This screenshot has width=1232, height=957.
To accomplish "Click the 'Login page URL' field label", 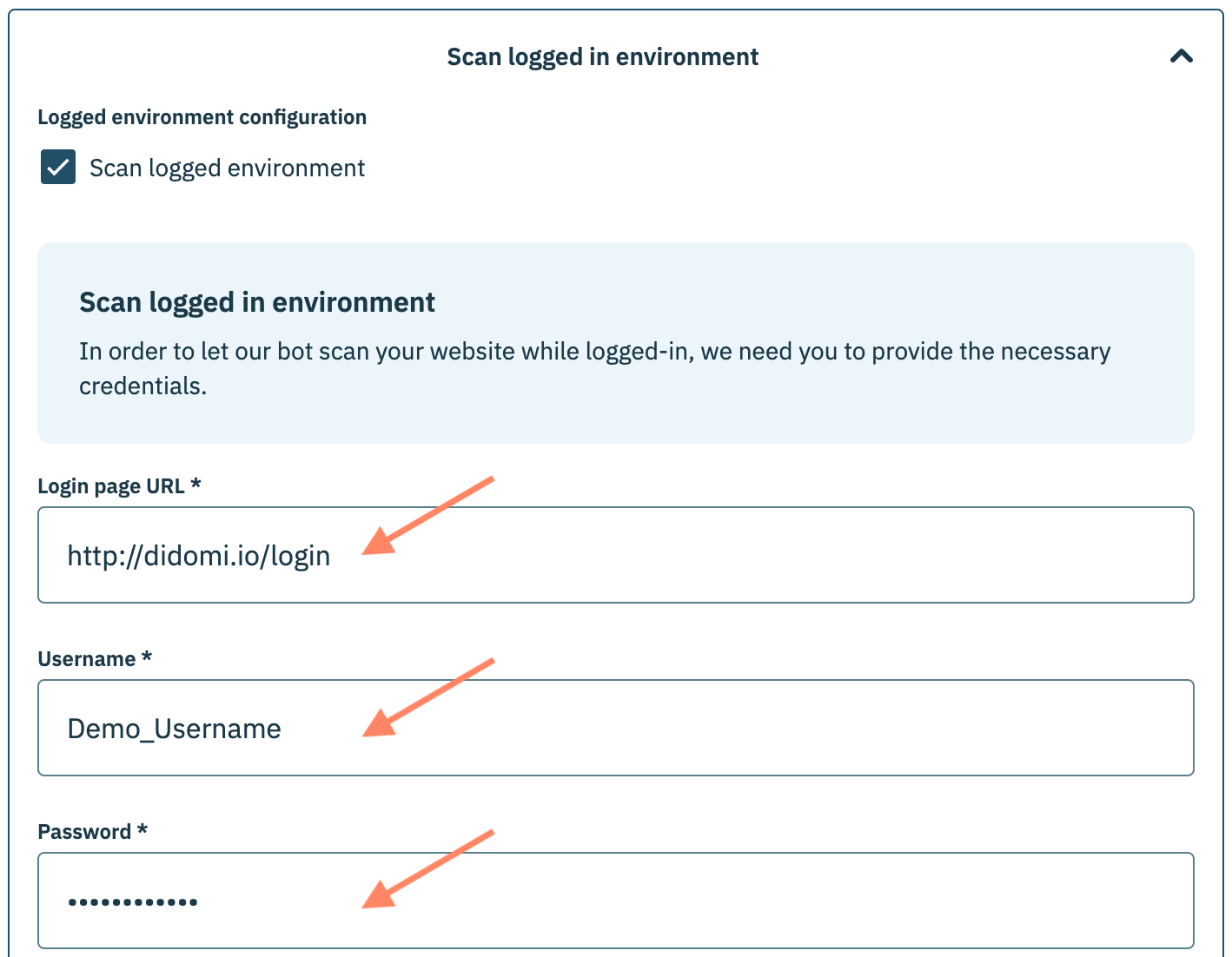I will (x=111, y=486).
